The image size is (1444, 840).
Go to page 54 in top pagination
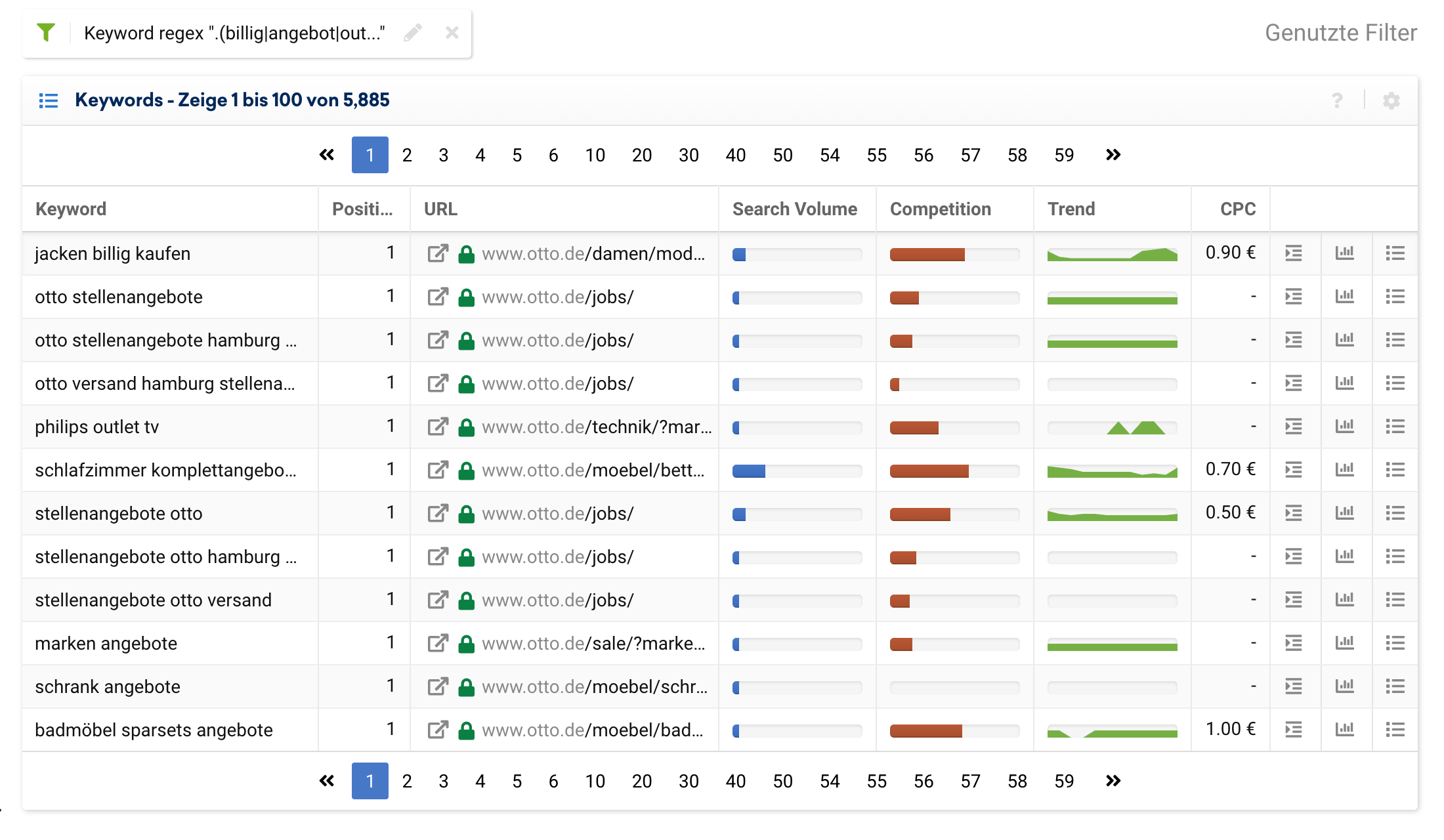coord(830,155)
